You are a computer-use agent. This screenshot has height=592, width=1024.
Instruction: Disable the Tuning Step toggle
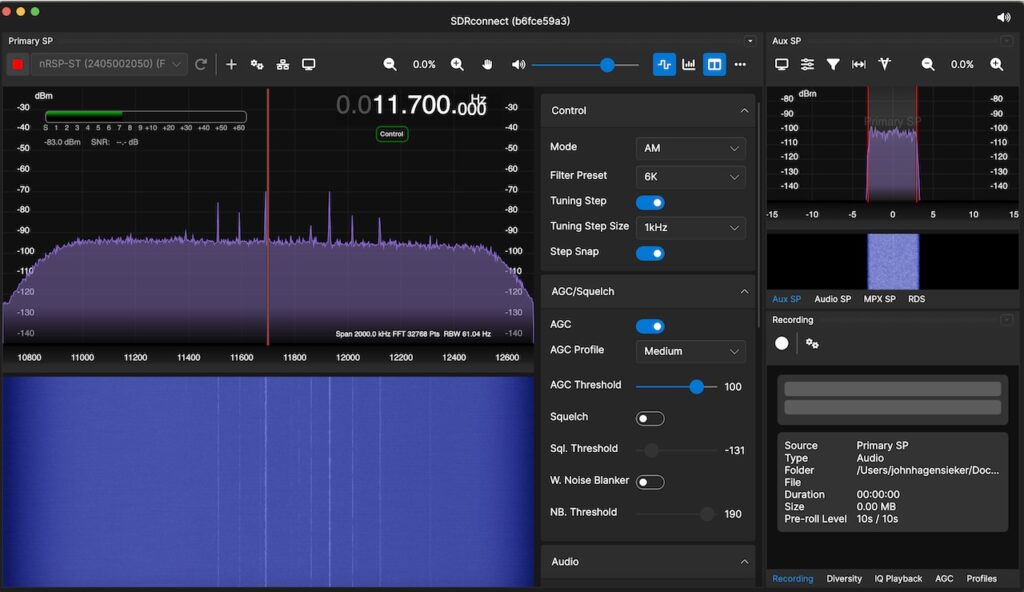point(650,202)
